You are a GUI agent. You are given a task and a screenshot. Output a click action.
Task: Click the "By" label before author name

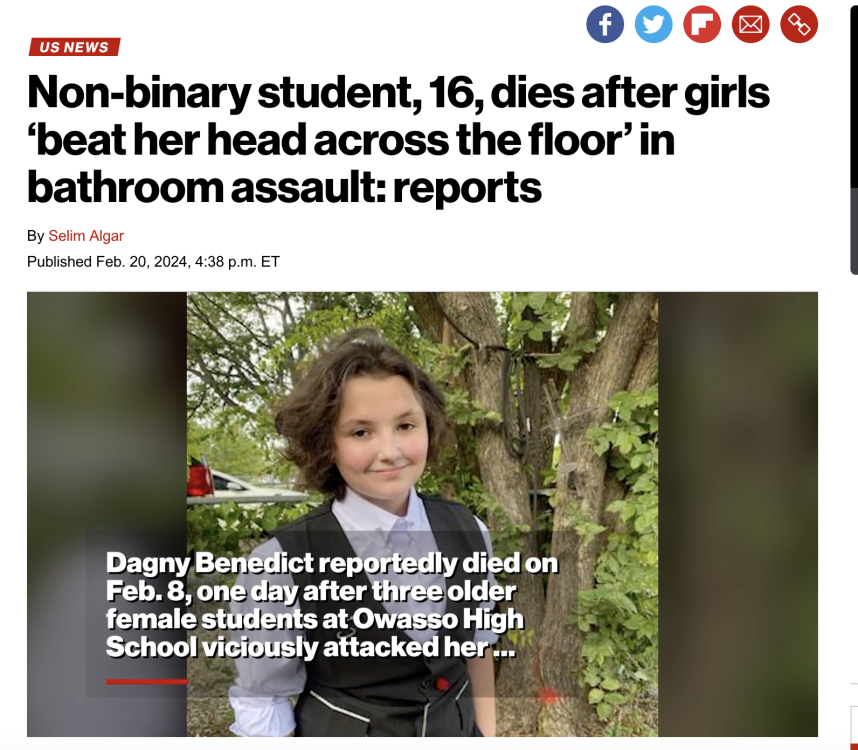(x=36, y=236)
